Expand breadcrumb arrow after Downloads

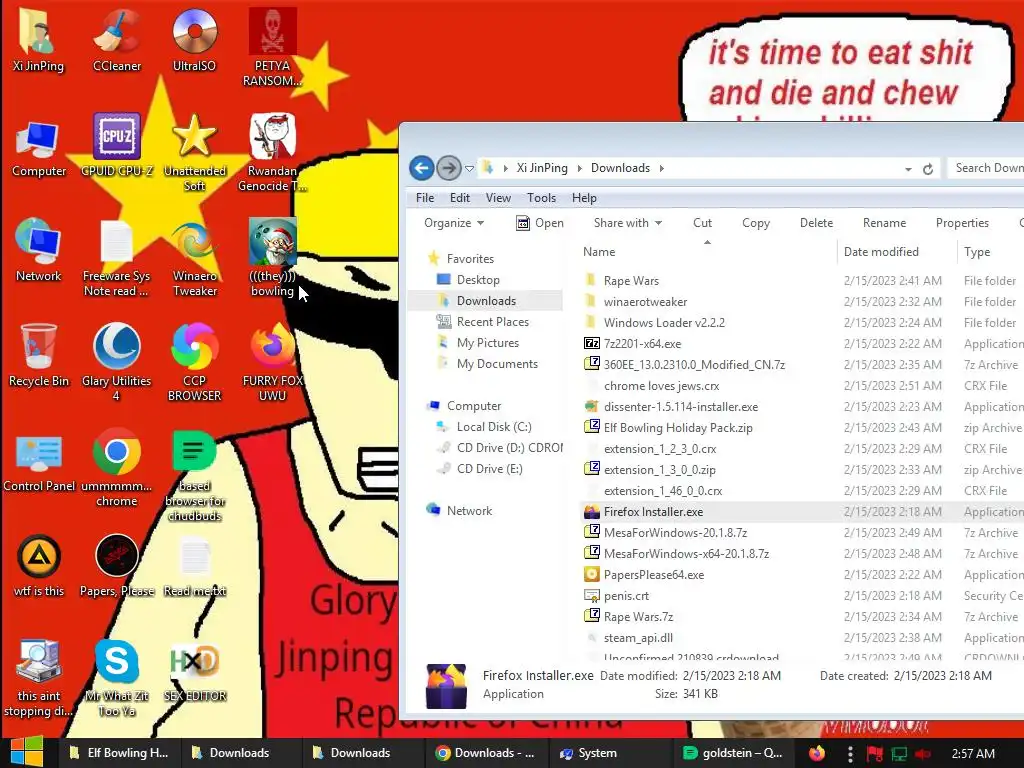662,168
